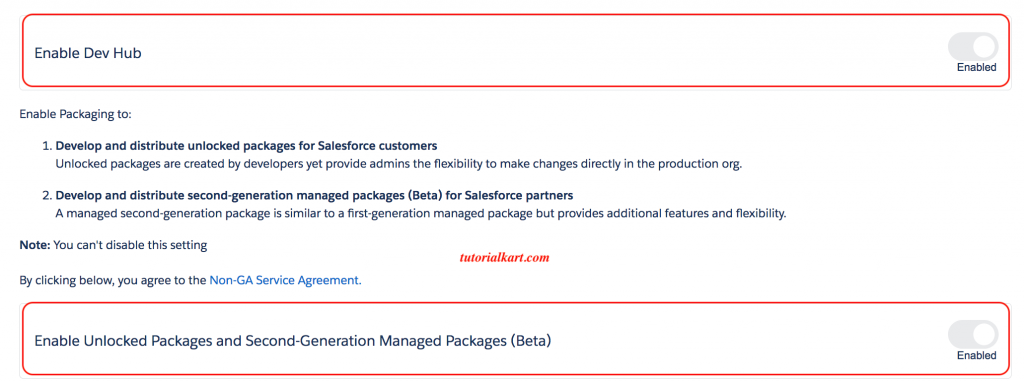Select the 'Enable Packaging to:' heading

76,115
